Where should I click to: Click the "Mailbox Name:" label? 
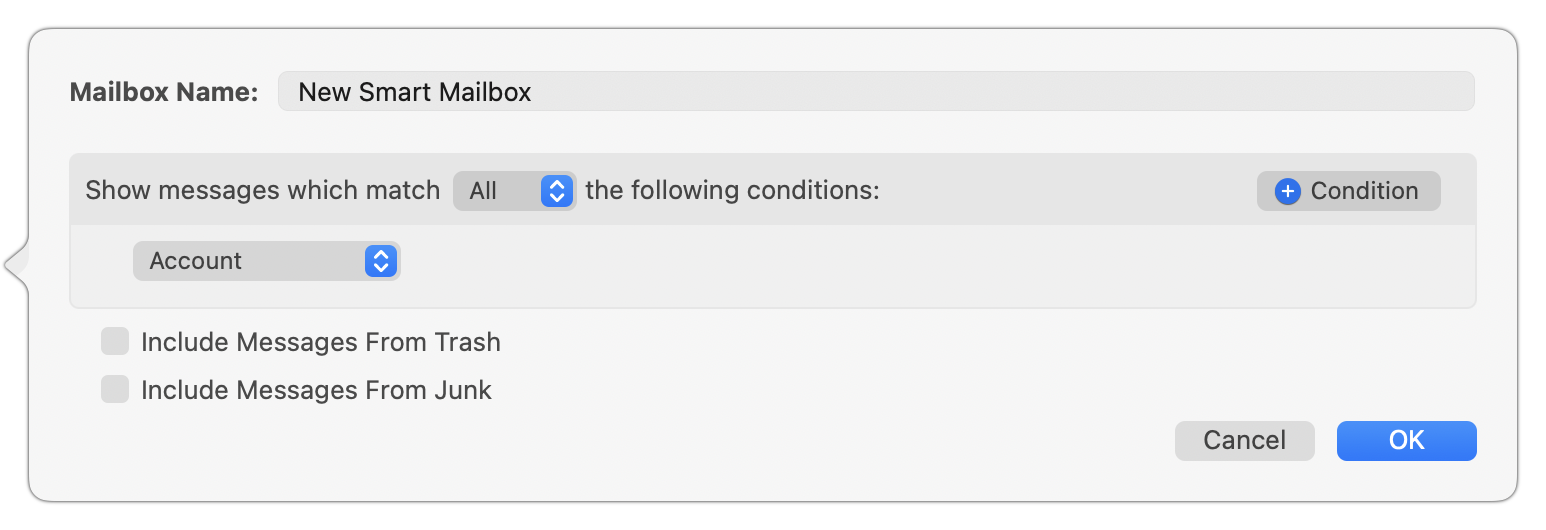point(164,92)
